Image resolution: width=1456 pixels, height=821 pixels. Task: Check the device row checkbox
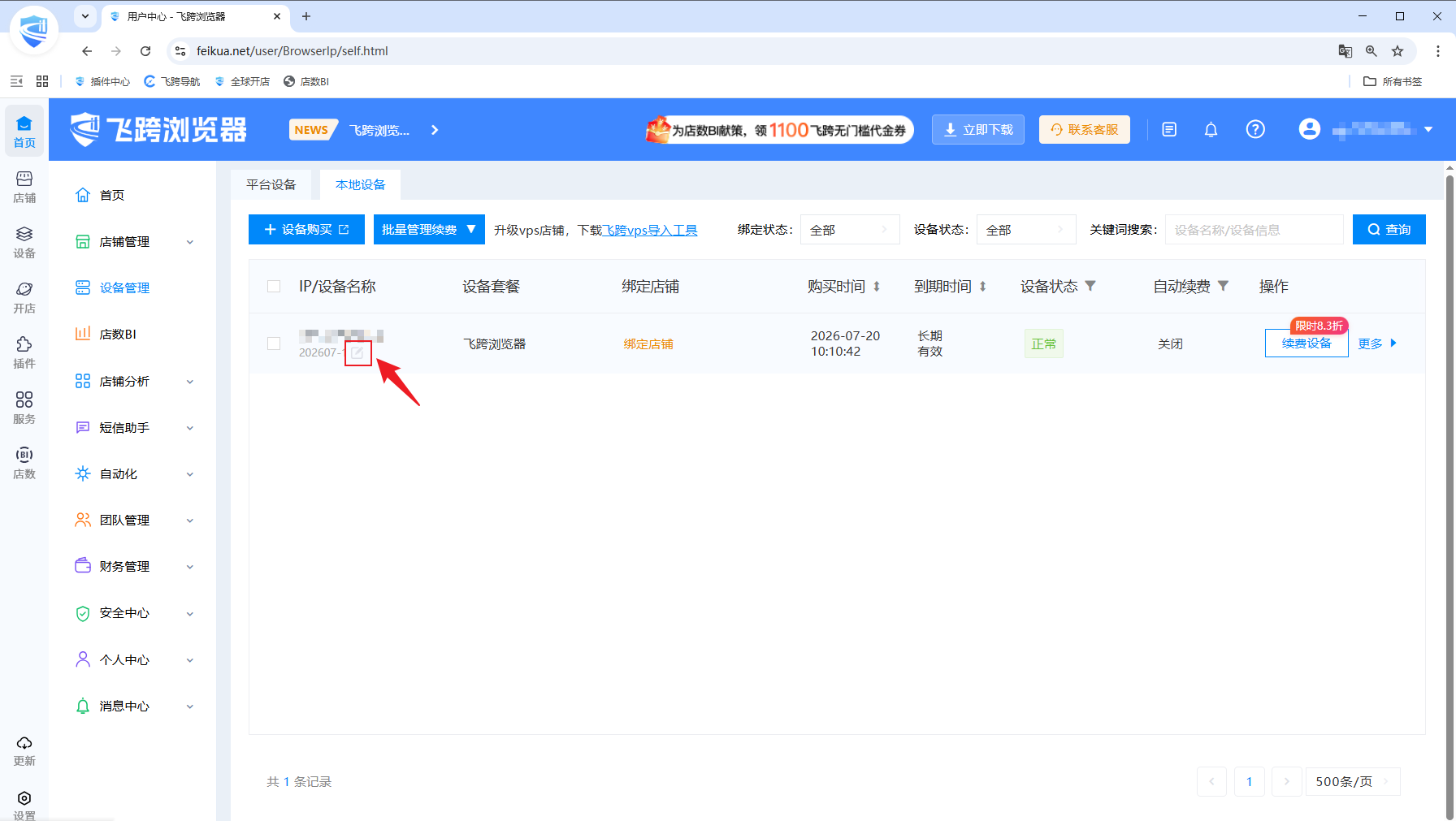click(274, 344)
